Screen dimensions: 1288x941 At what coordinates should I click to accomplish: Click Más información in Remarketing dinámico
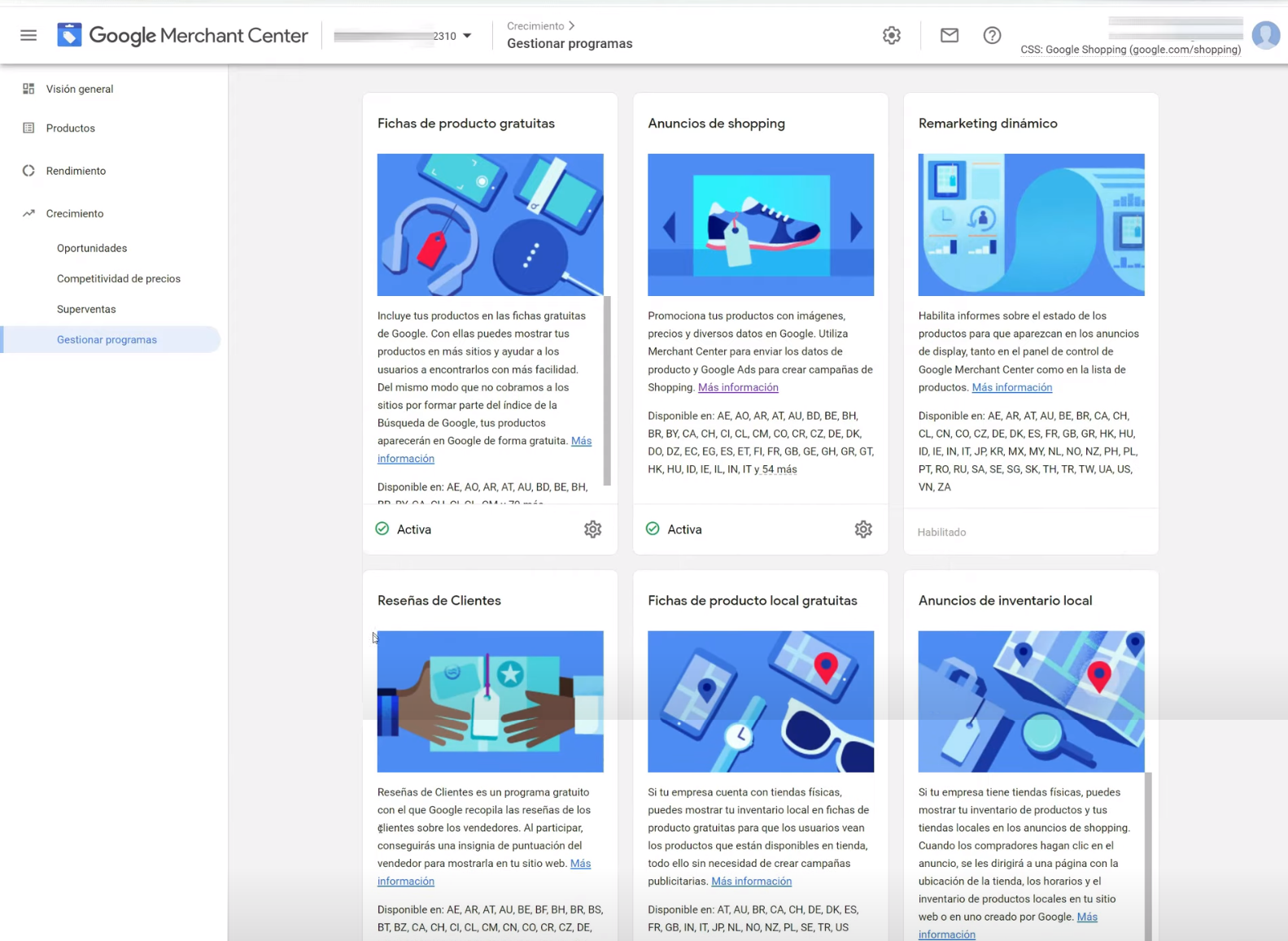click(x=1012, y=387)
